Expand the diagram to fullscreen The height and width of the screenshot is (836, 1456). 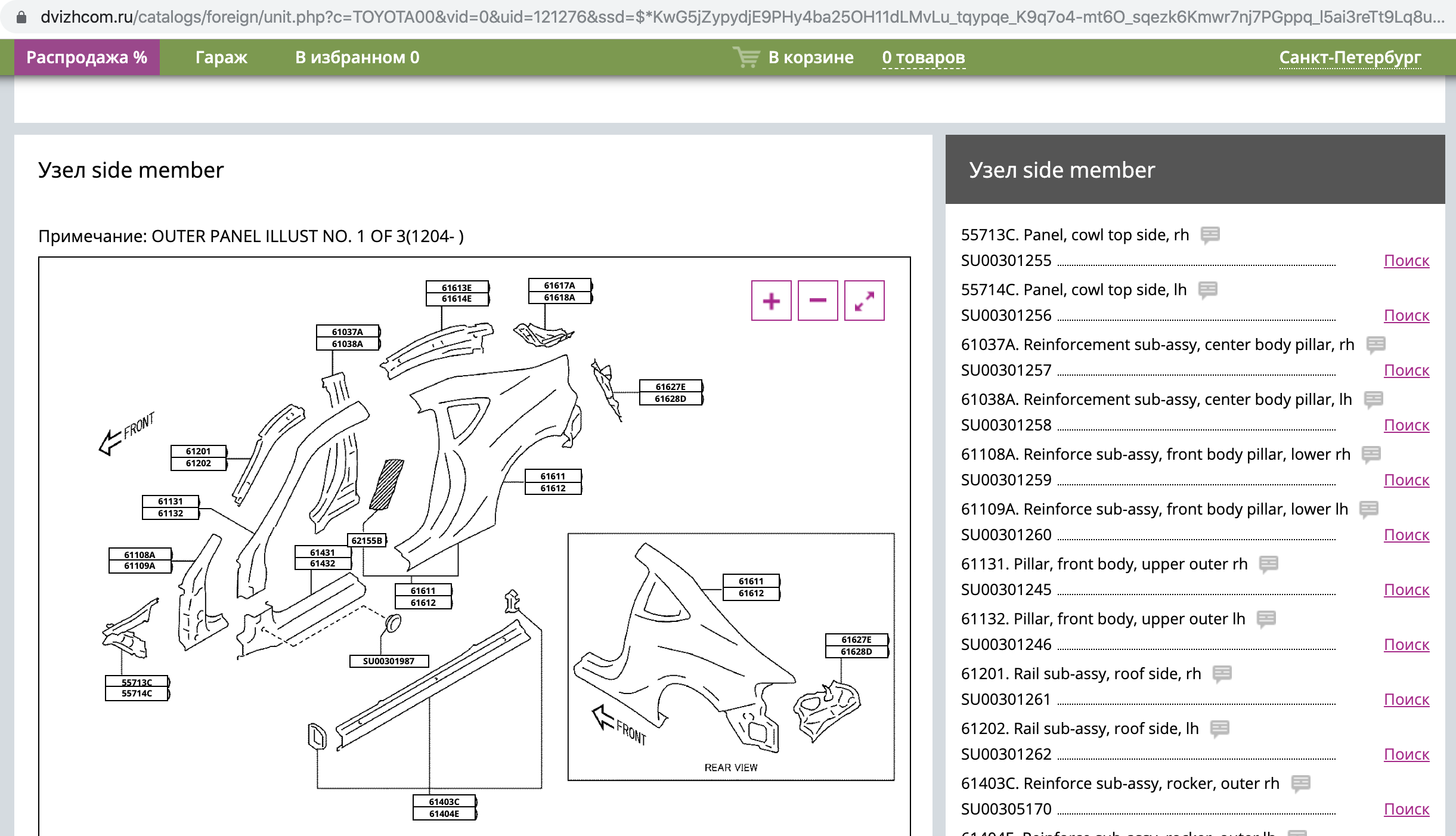864,301
